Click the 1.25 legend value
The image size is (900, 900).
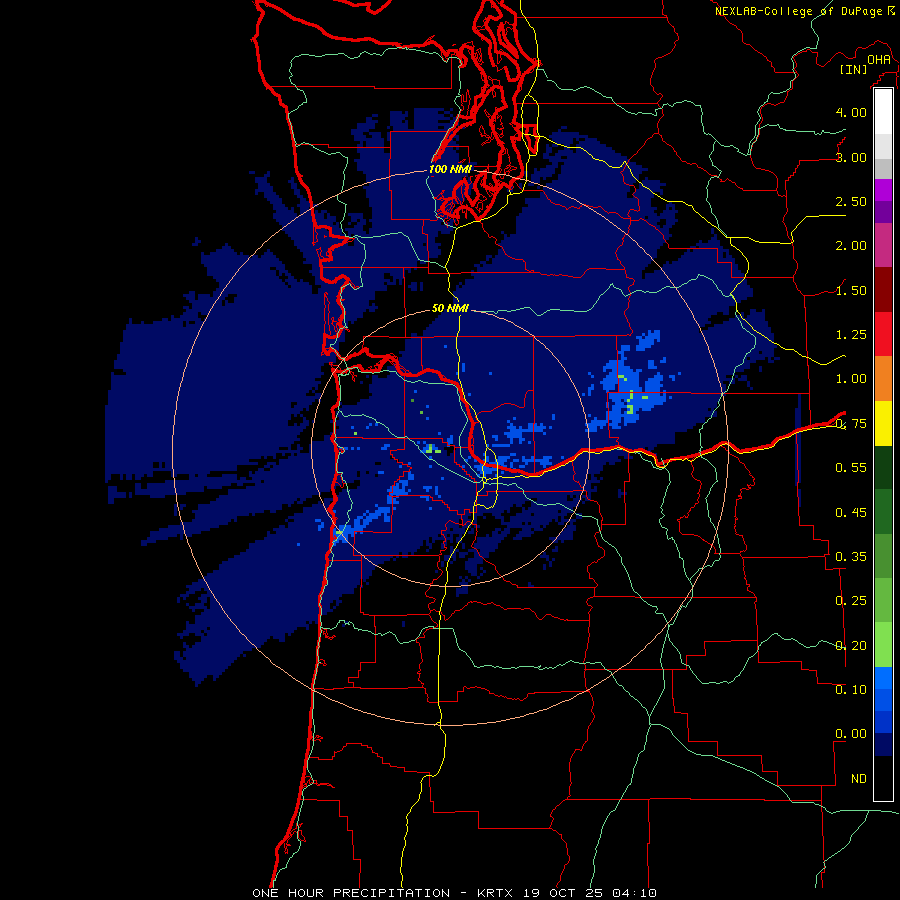coord(851,335)
